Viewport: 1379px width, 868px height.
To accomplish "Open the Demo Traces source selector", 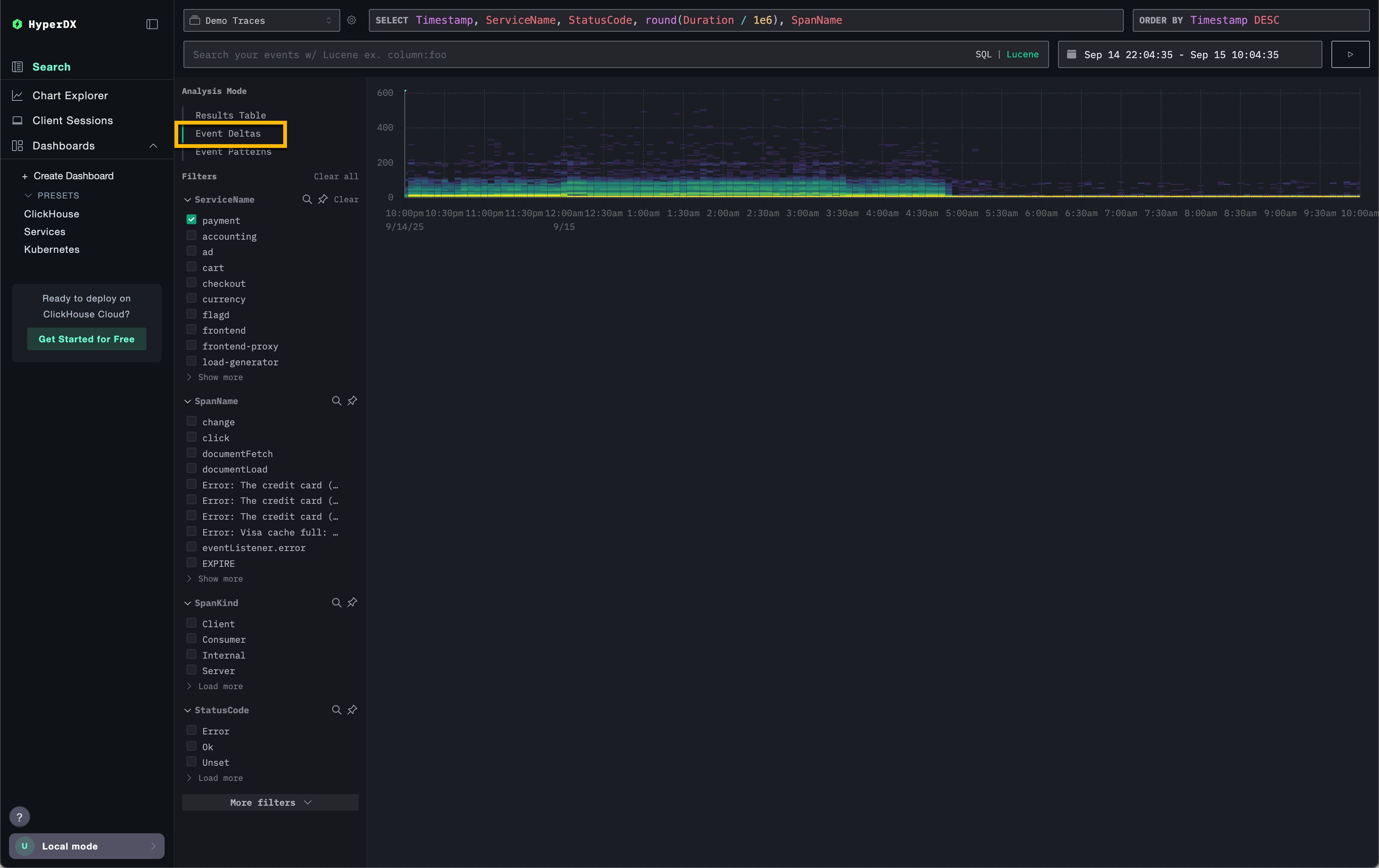I will coord(261,20).
